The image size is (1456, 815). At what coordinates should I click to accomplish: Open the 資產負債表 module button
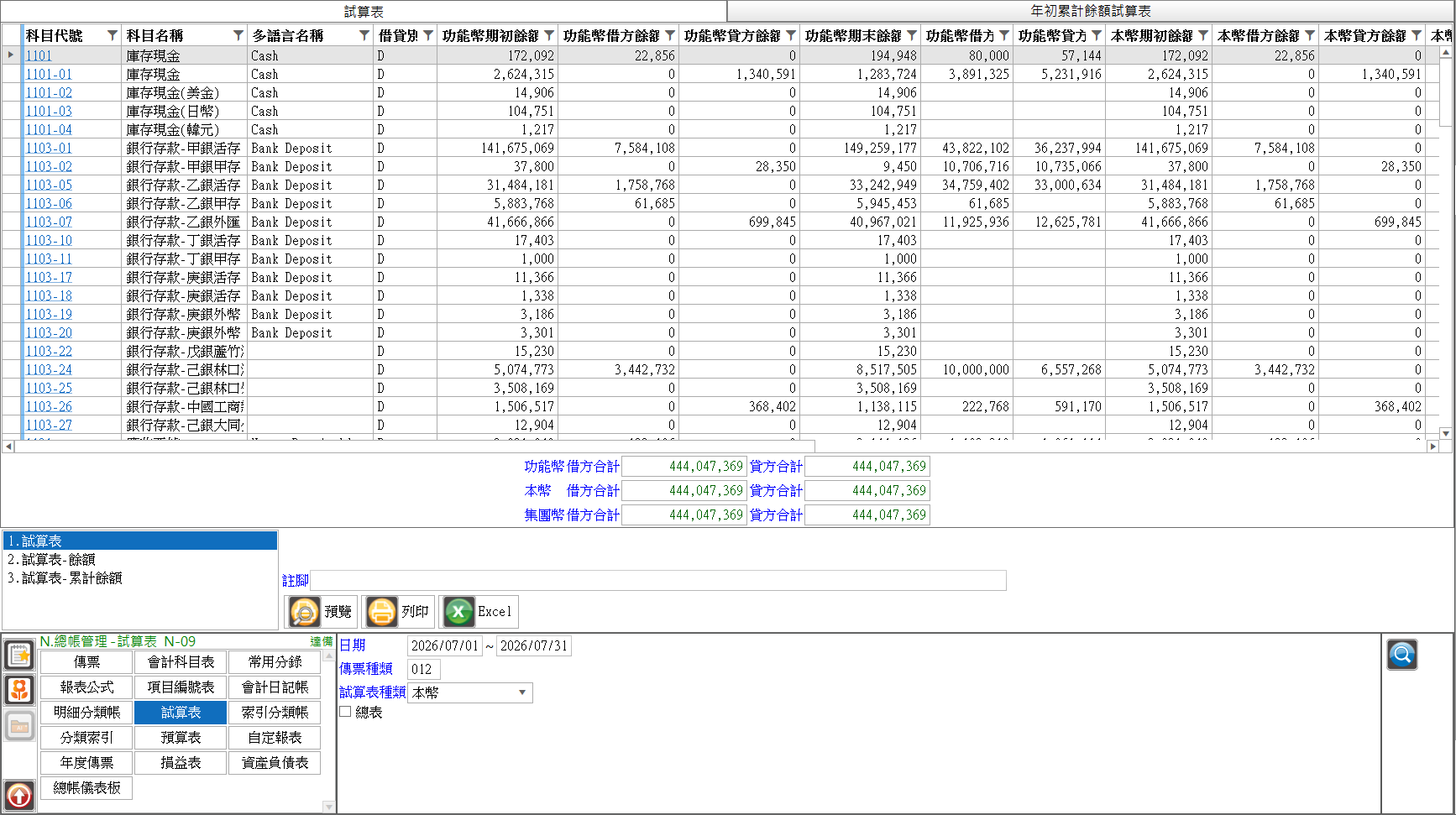275,763
